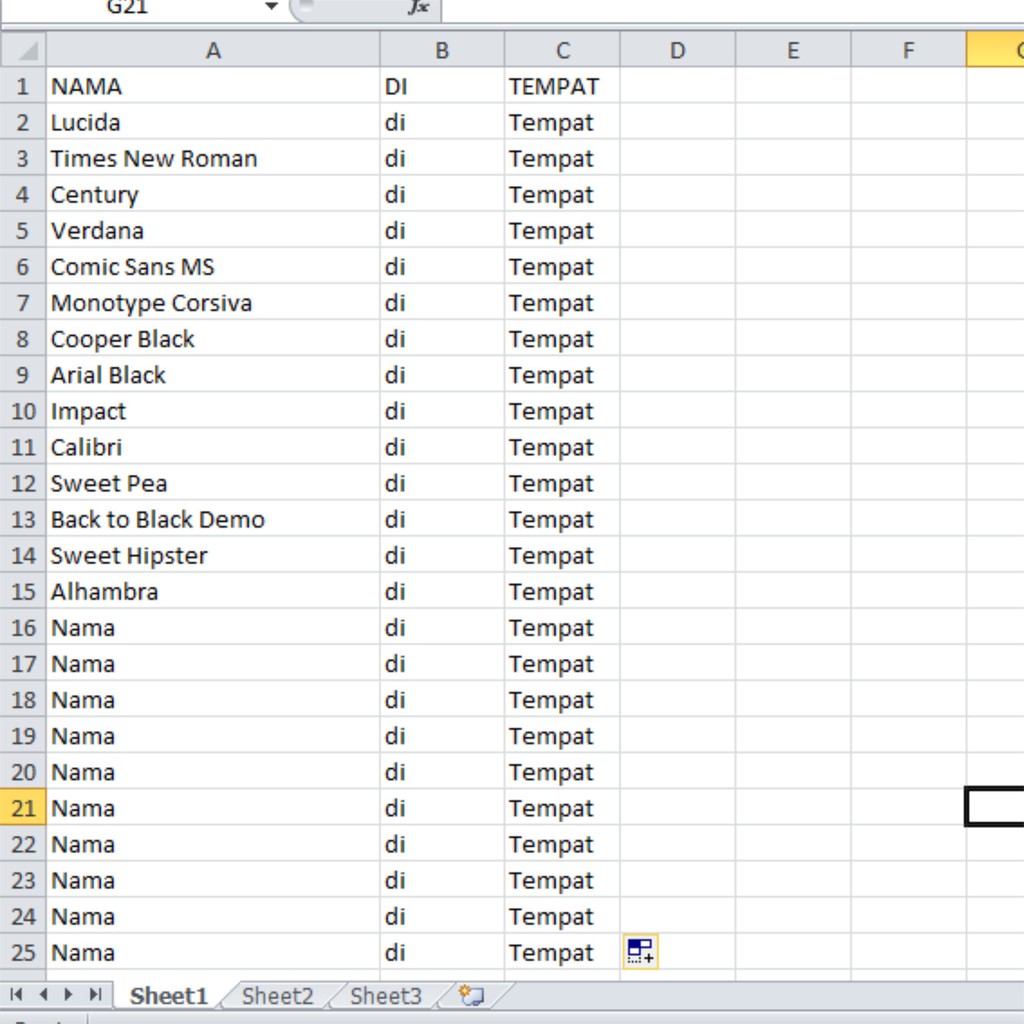Jump to last sheet tab using arrow

pos(95,994)
